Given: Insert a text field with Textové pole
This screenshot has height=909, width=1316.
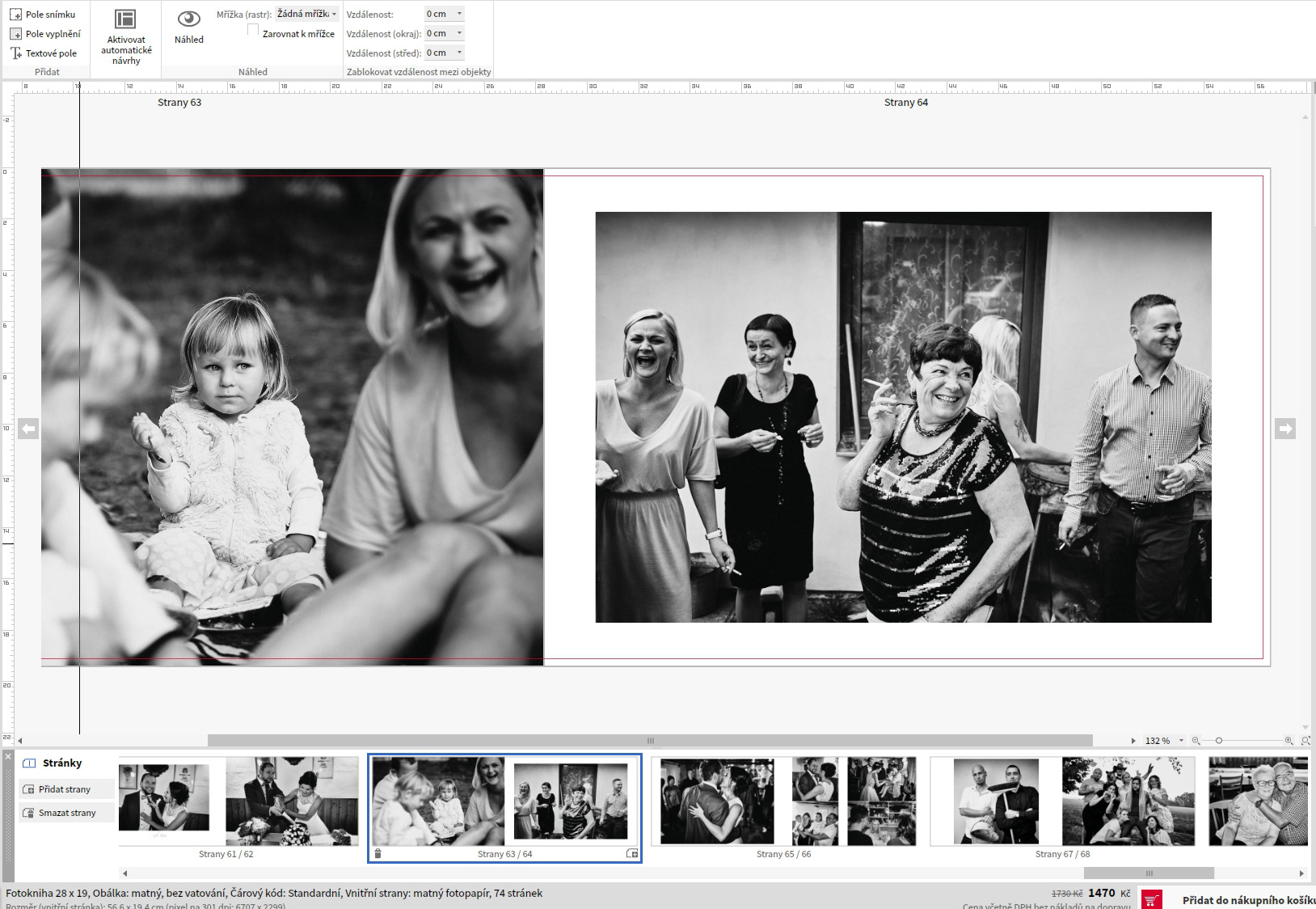Looking at the screenshot, I should 44,53.
